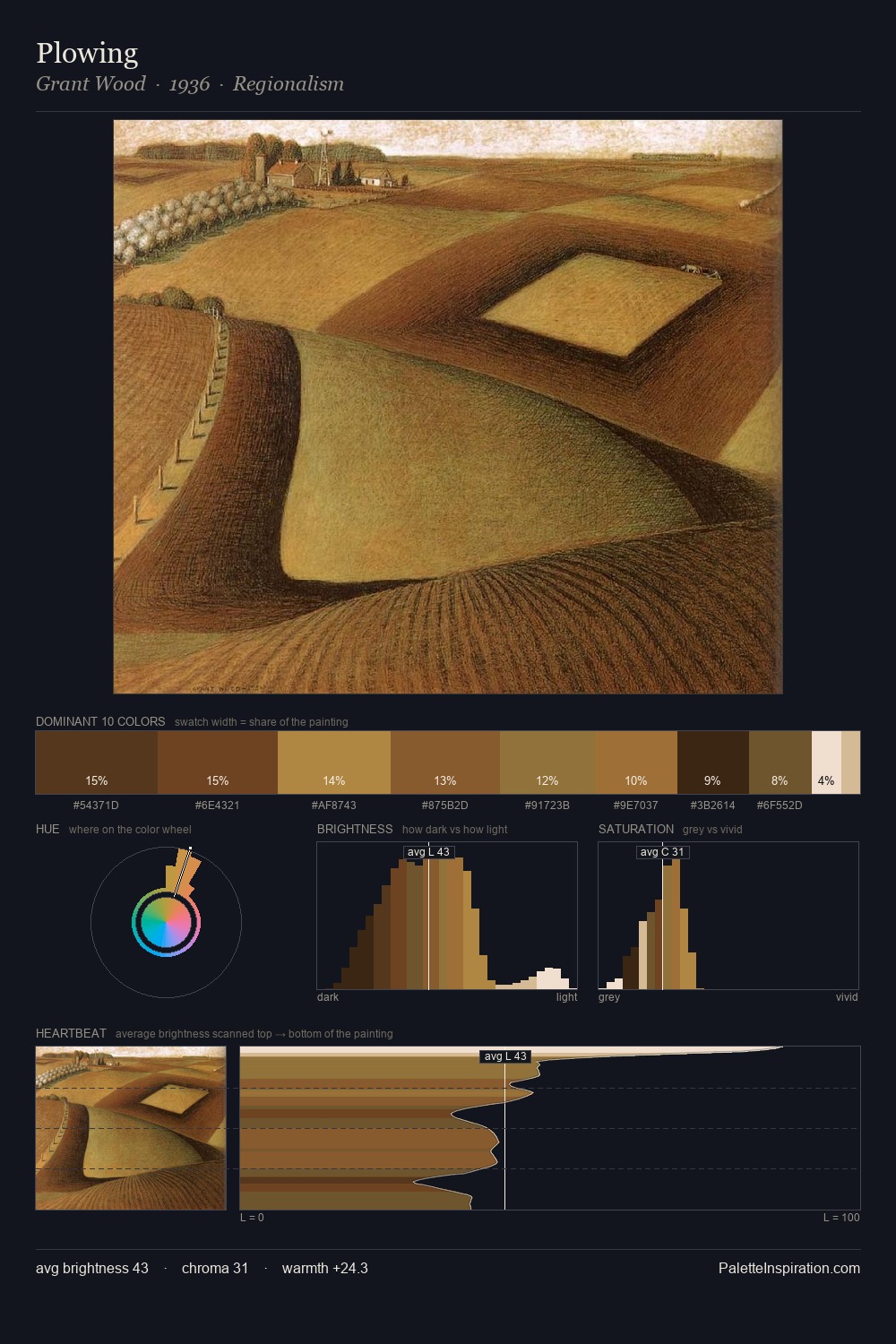
Task: Click hex code #3B2614 text
Action: tap(712, 806)
